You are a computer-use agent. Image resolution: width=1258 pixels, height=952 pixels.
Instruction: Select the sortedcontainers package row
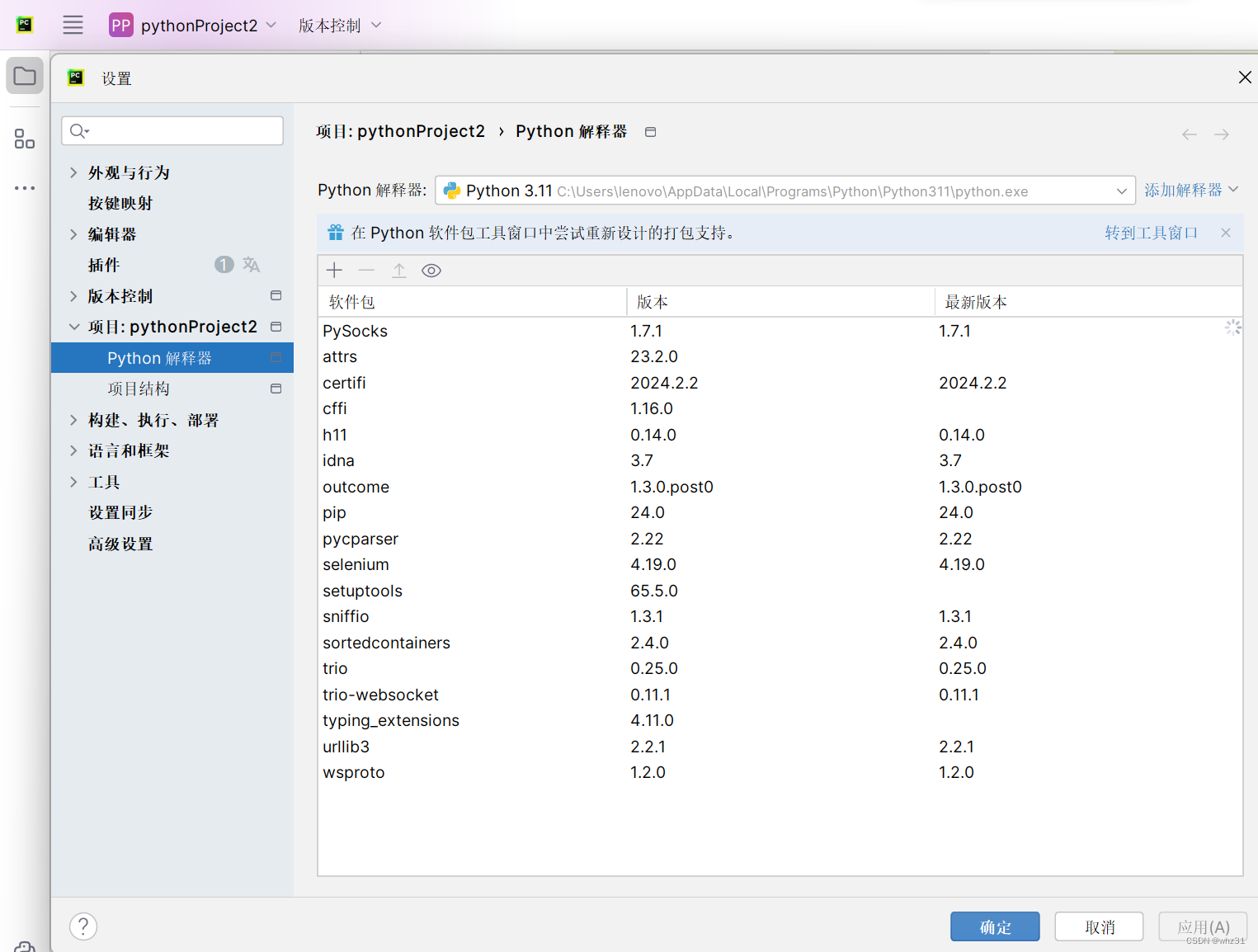pos(780,643)
